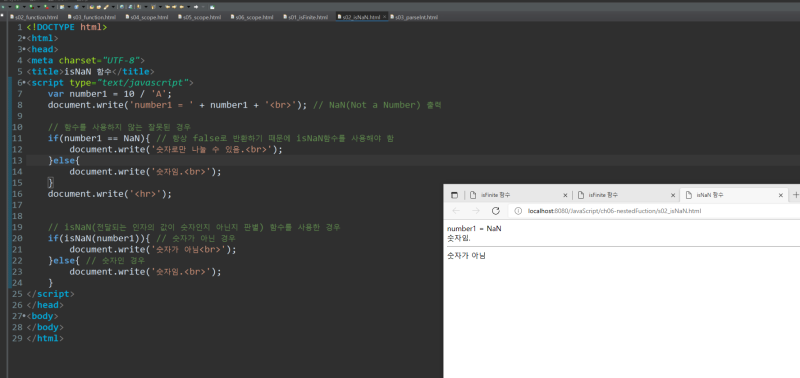Close the isNaN 함수 browser tab

pos(781,195)
